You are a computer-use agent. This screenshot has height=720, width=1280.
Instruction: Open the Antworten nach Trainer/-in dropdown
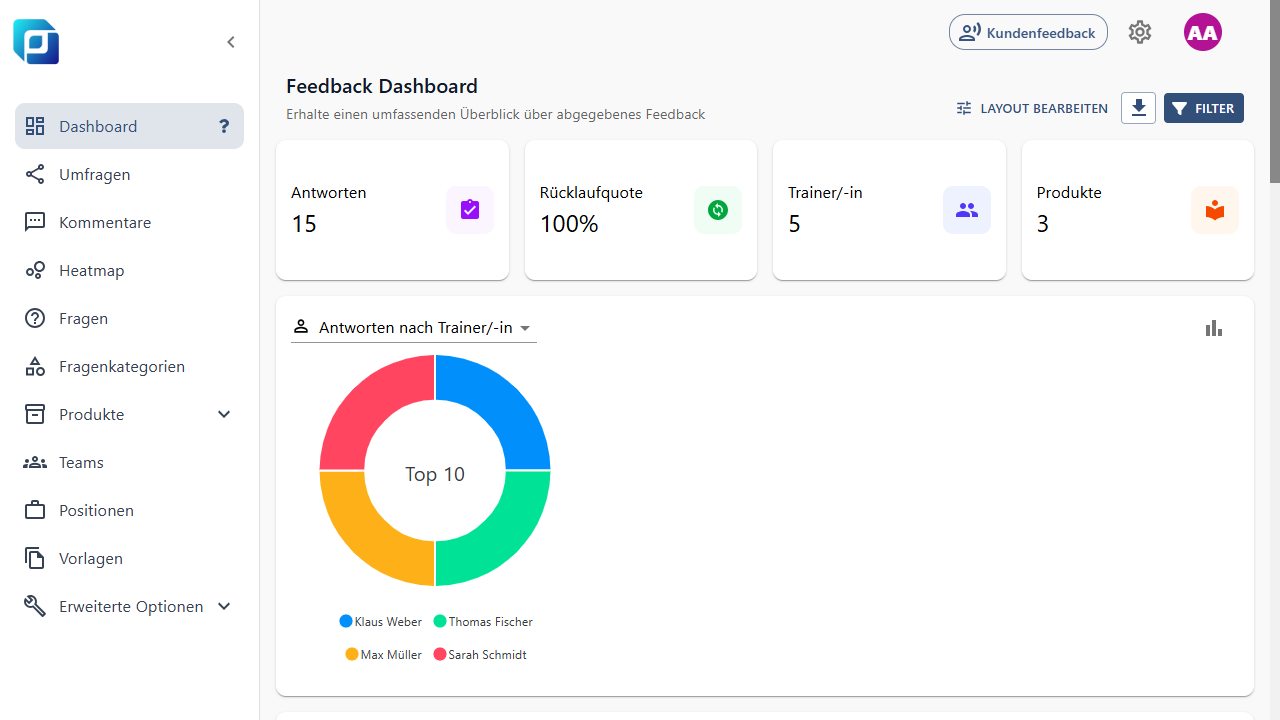[x=414, y=328]
